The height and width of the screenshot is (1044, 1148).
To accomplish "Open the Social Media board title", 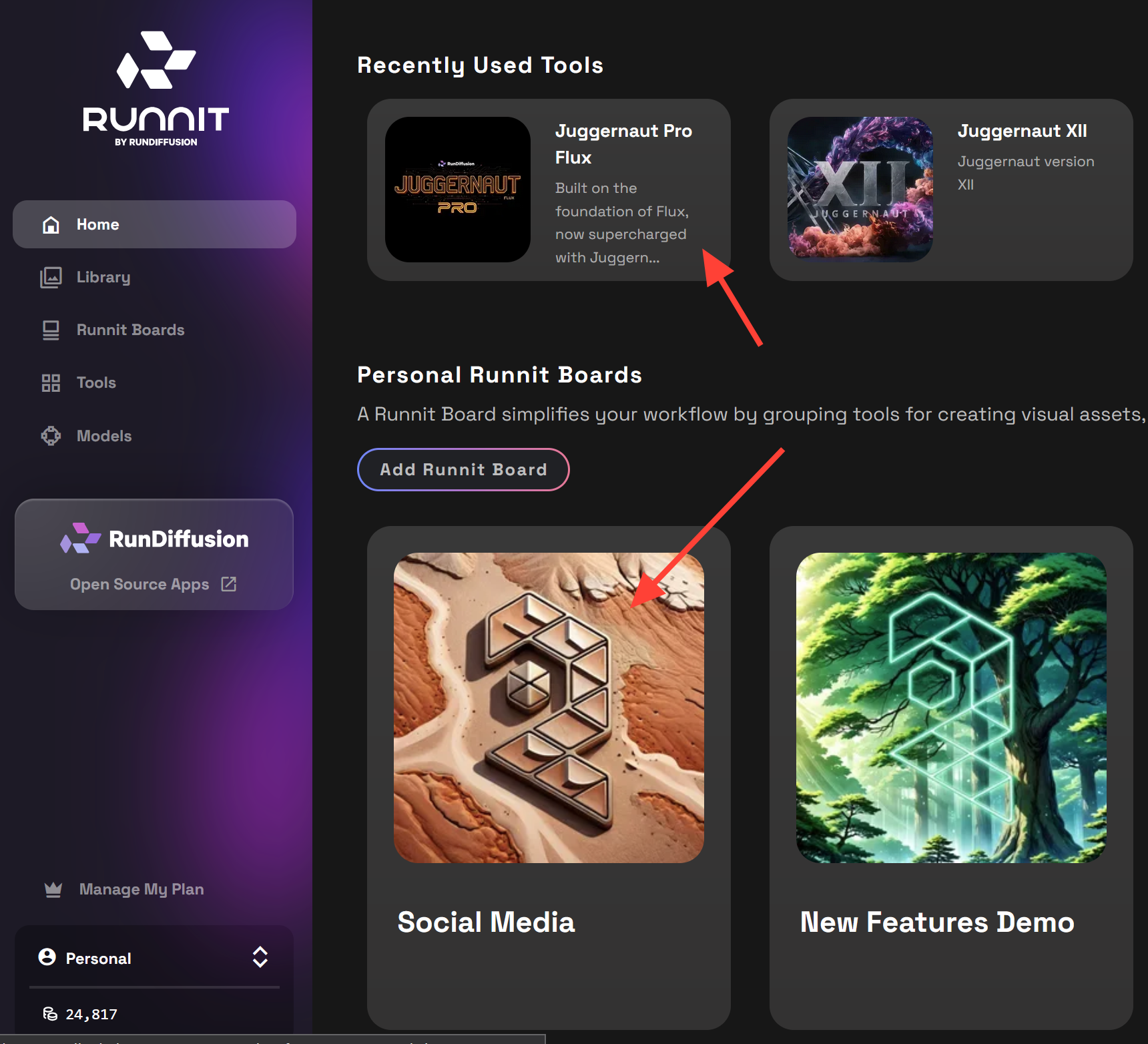I will click(x=486, y=923).
